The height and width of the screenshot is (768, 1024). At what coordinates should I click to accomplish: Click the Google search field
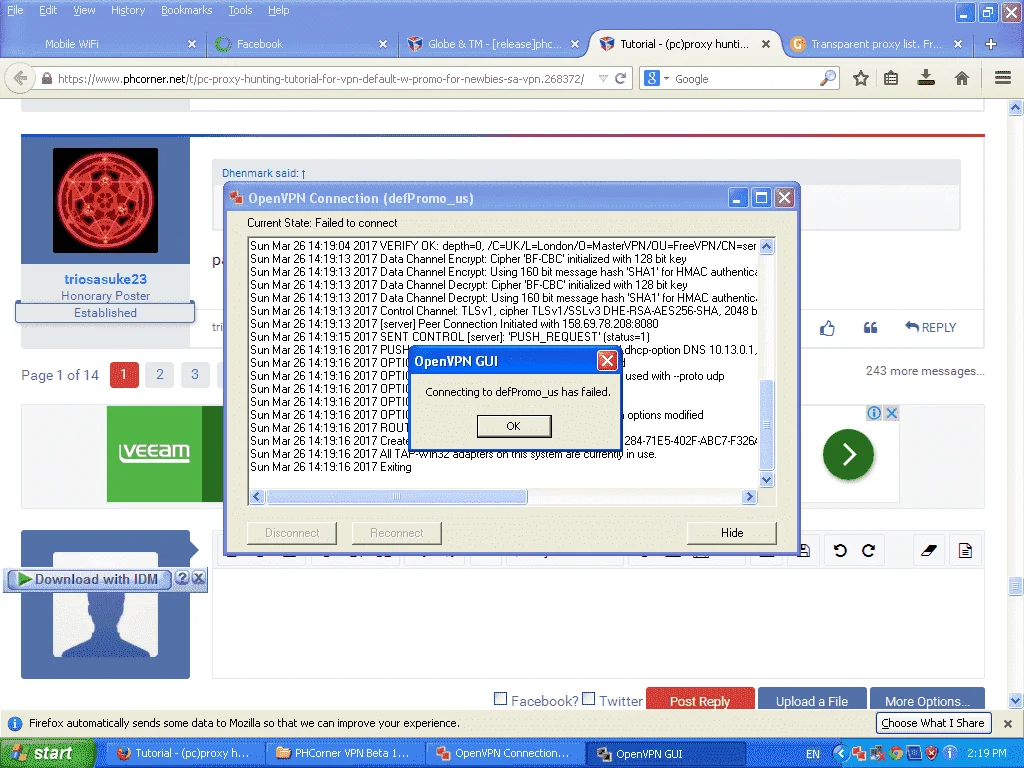point(744,79)
